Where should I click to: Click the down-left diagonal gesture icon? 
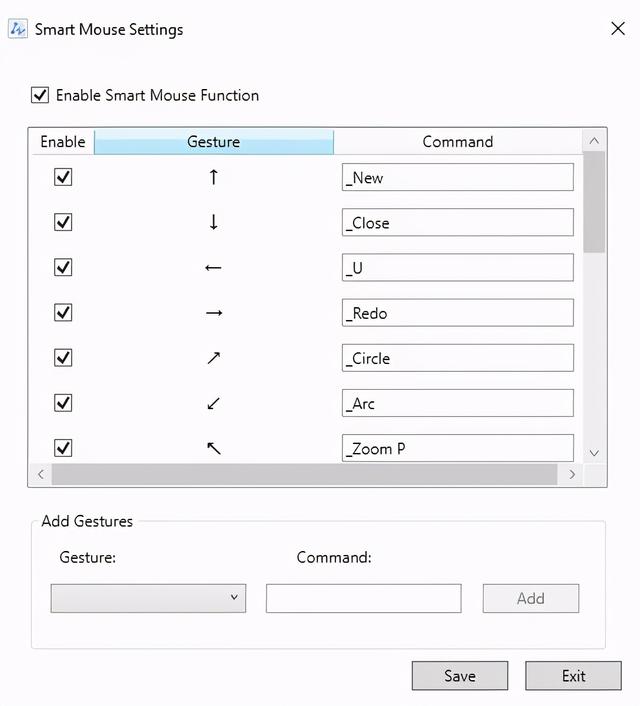pos(213,404)
